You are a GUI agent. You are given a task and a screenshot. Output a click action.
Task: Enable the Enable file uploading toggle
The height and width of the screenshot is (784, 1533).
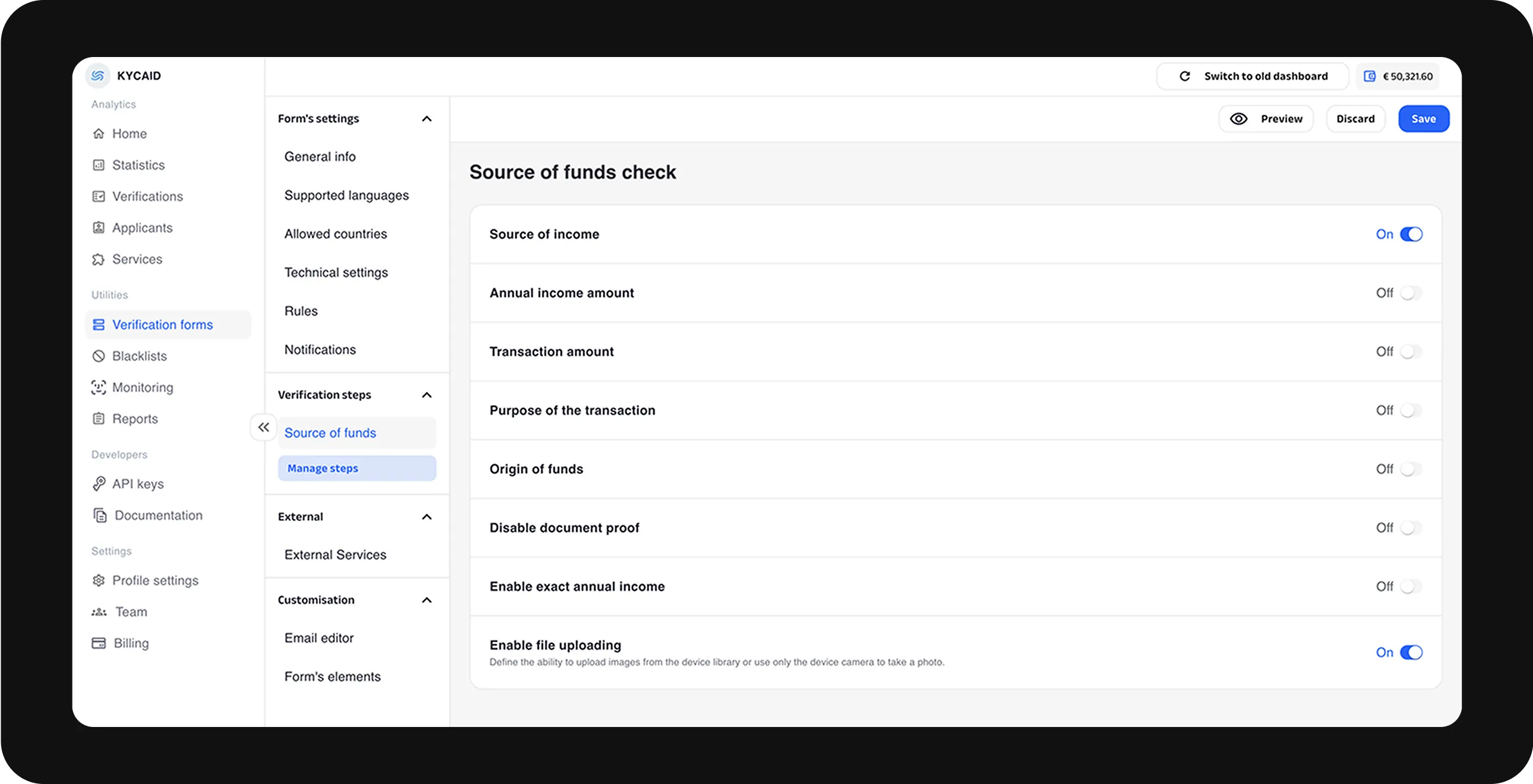pyautogui.click(x=1412, y=652)
